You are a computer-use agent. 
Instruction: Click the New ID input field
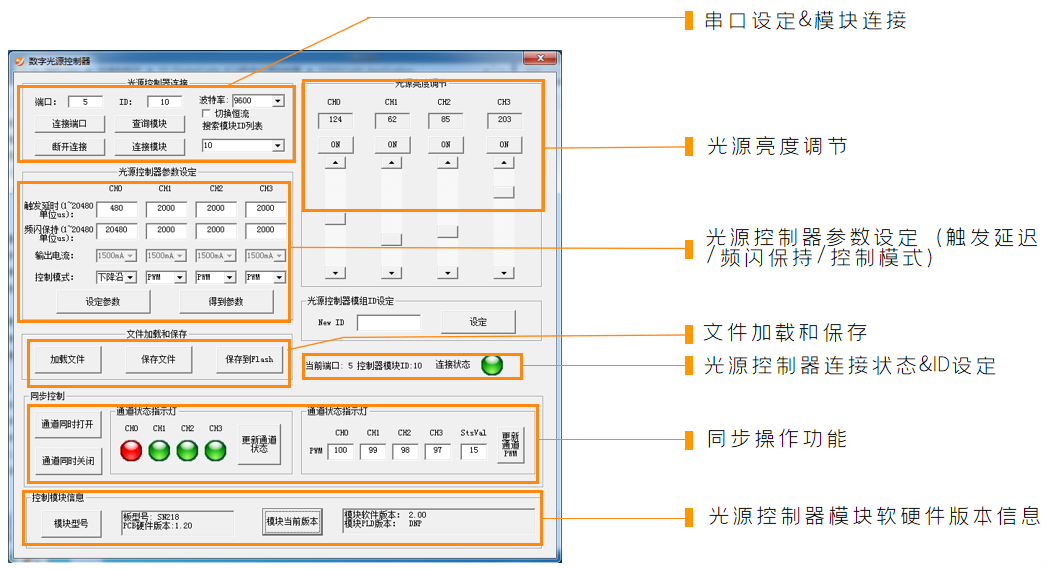(388, 322)
